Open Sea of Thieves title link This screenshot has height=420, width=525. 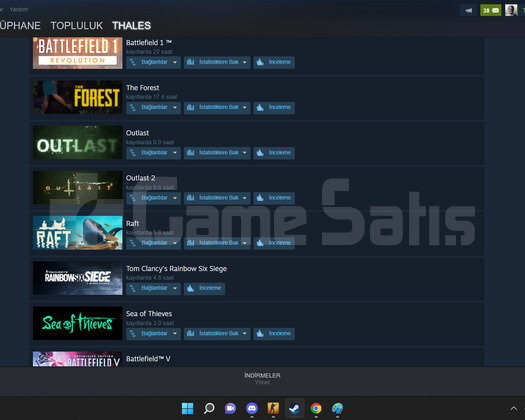(x=149, y=314)
